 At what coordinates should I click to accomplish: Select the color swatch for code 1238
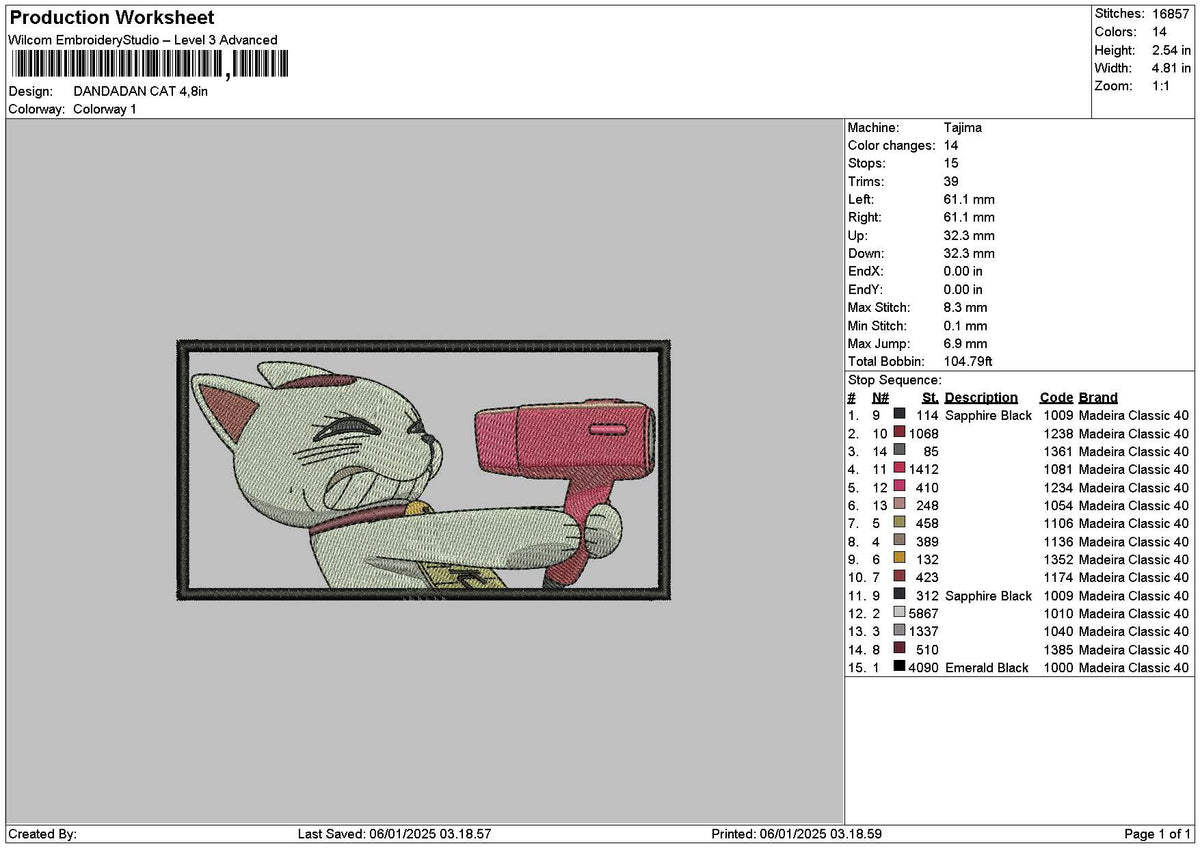[900, 432]
